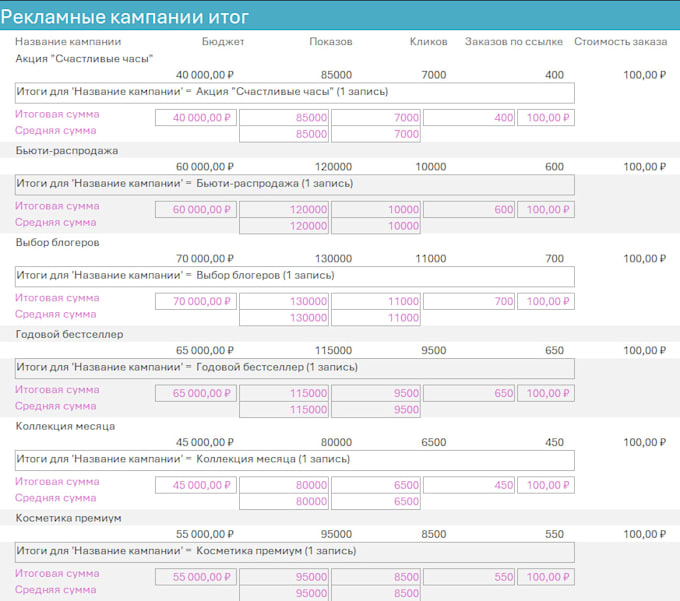Click the black budget value "45 000,00 ₽" in the data row
680x601 pixels.
click(x=205, y=443)
